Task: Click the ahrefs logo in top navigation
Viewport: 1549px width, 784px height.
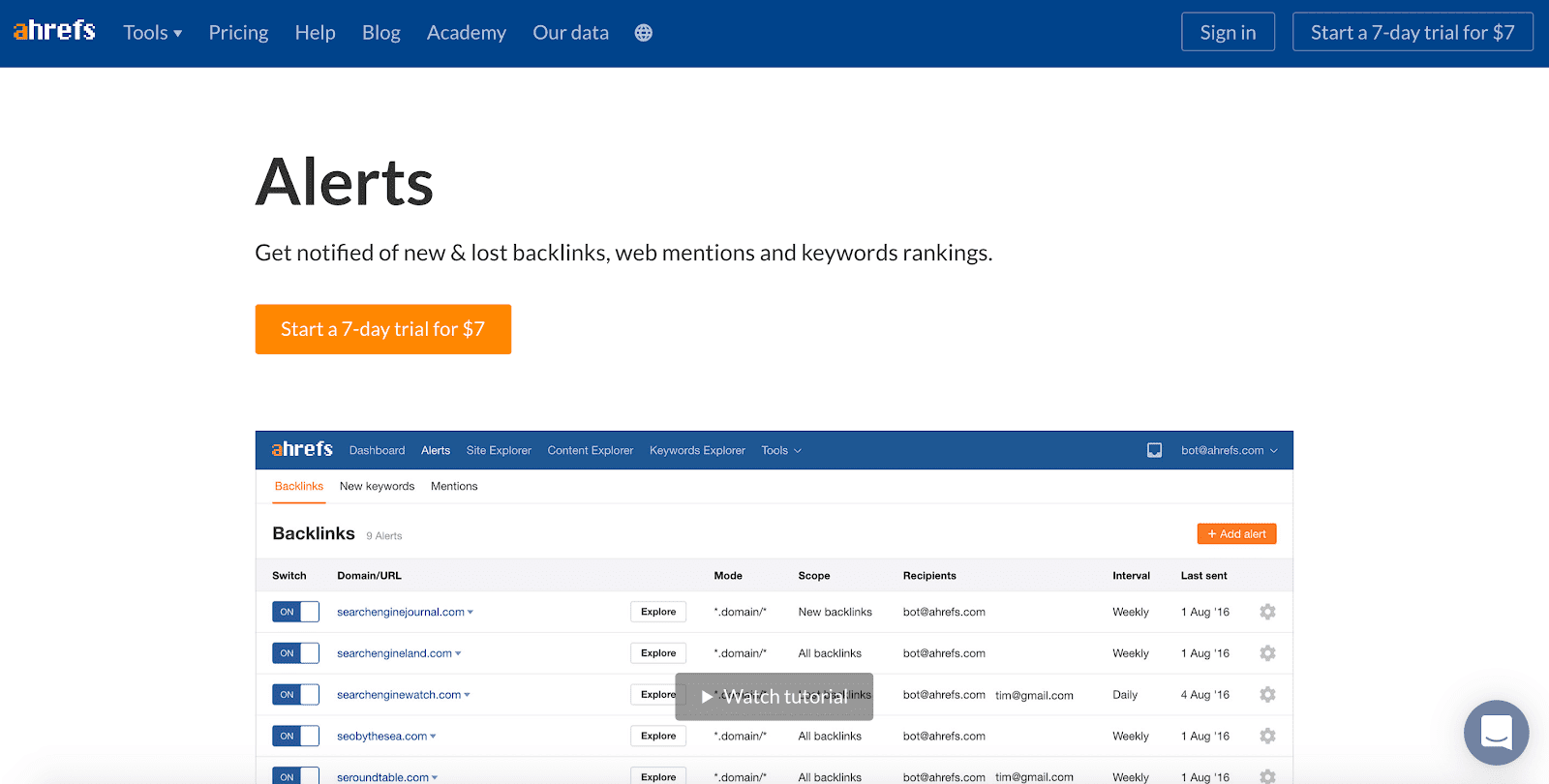Action: (x=54, y=31)
